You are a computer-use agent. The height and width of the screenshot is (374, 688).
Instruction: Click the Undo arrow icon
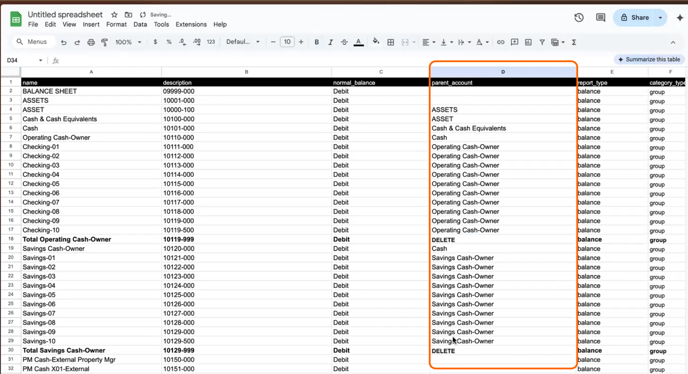coord(64,42)
